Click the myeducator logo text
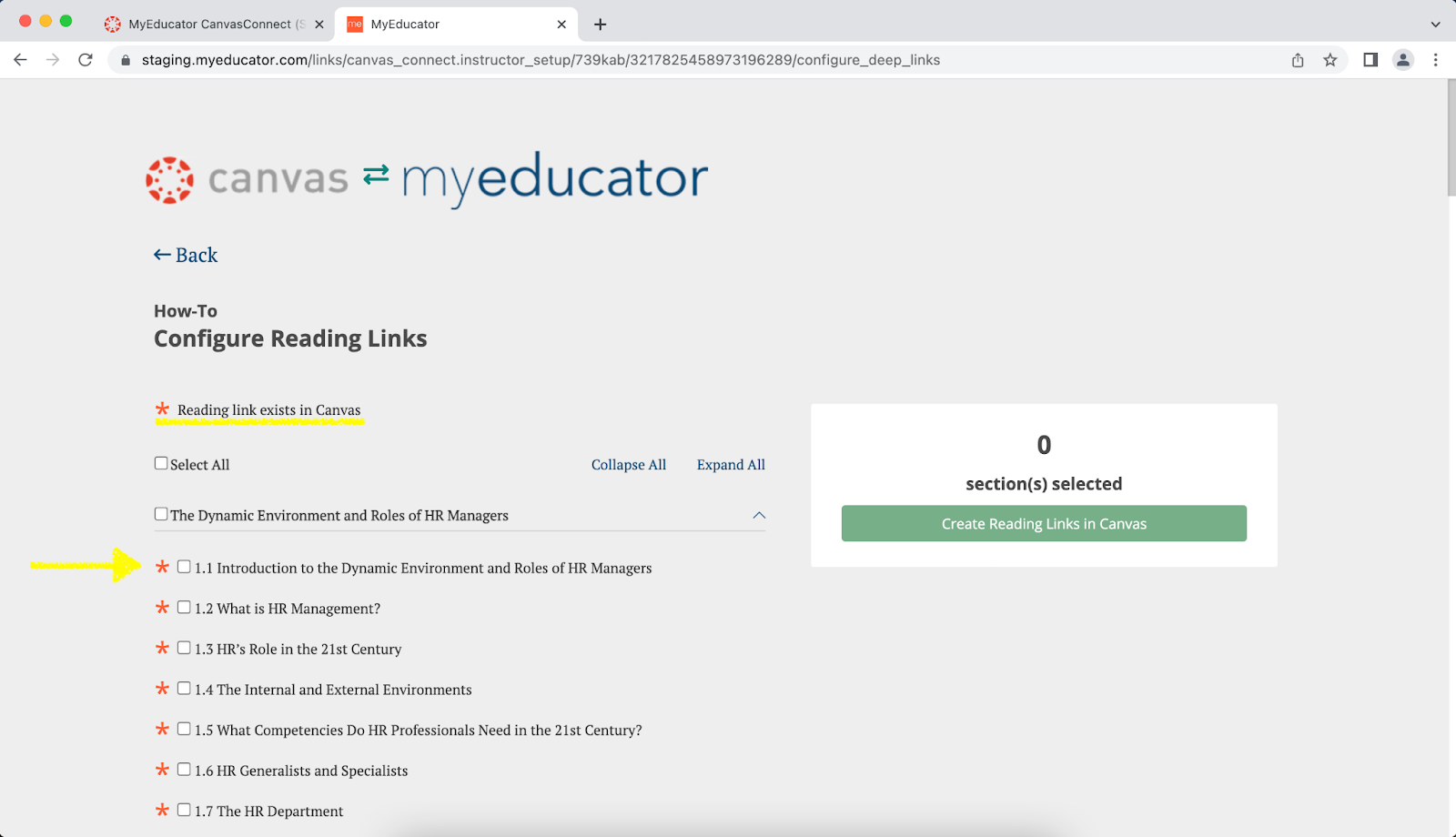Image resolution: width=1456 pixels, height=837 pixels. coord(554,179)
